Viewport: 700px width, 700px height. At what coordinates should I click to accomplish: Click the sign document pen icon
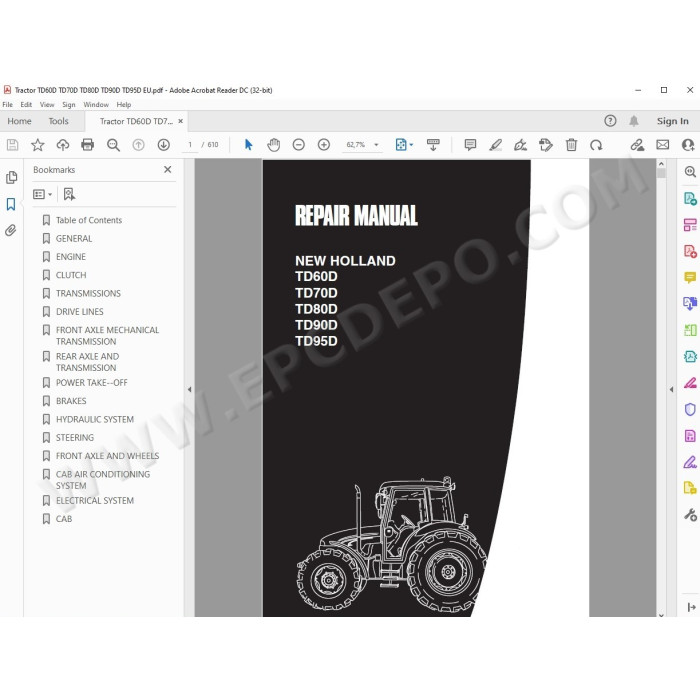(x=520, y=145)
